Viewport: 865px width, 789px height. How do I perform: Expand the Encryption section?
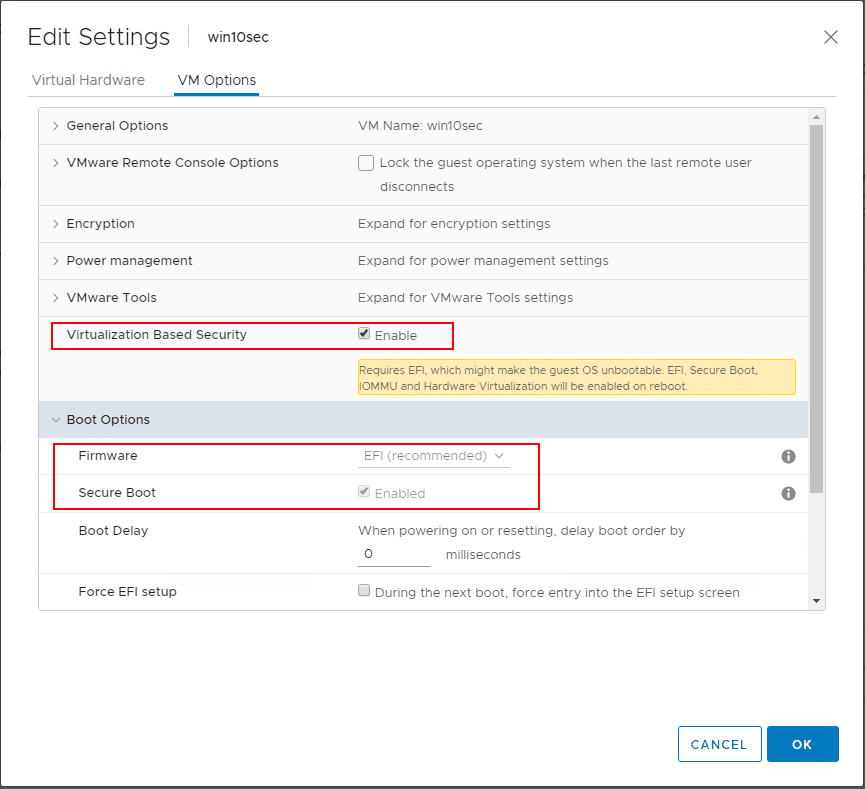tap(56, 224)
